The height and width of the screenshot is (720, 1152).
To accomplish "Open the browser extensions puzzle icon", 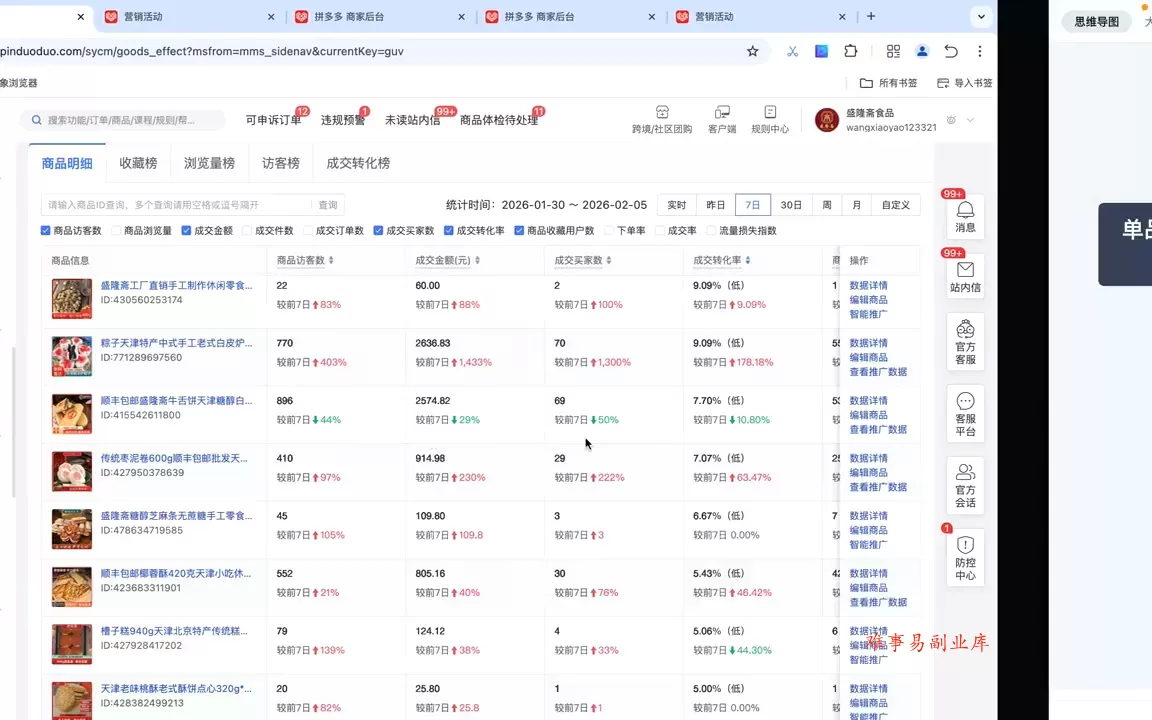I will [851, 51].
